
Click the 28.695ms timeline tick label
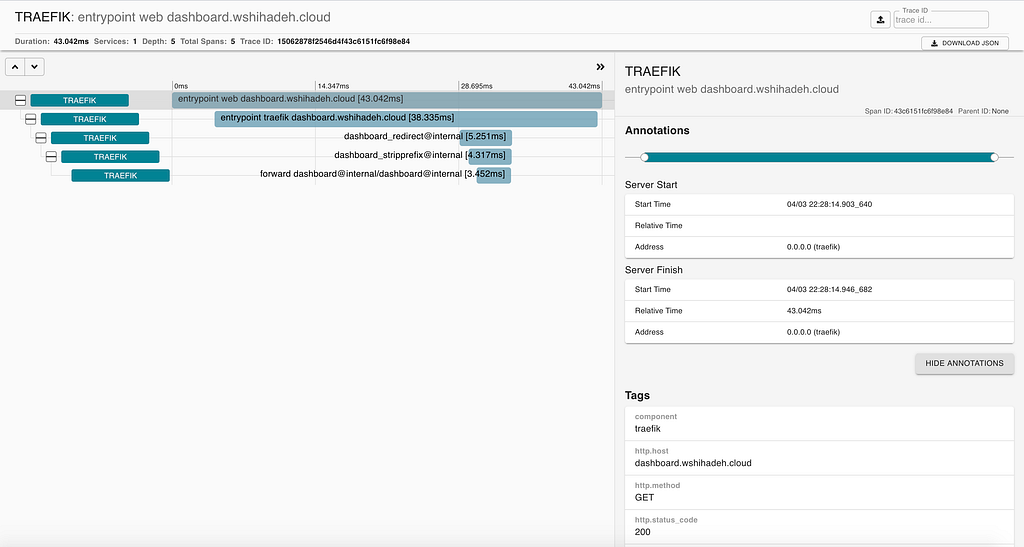[476, 86]
